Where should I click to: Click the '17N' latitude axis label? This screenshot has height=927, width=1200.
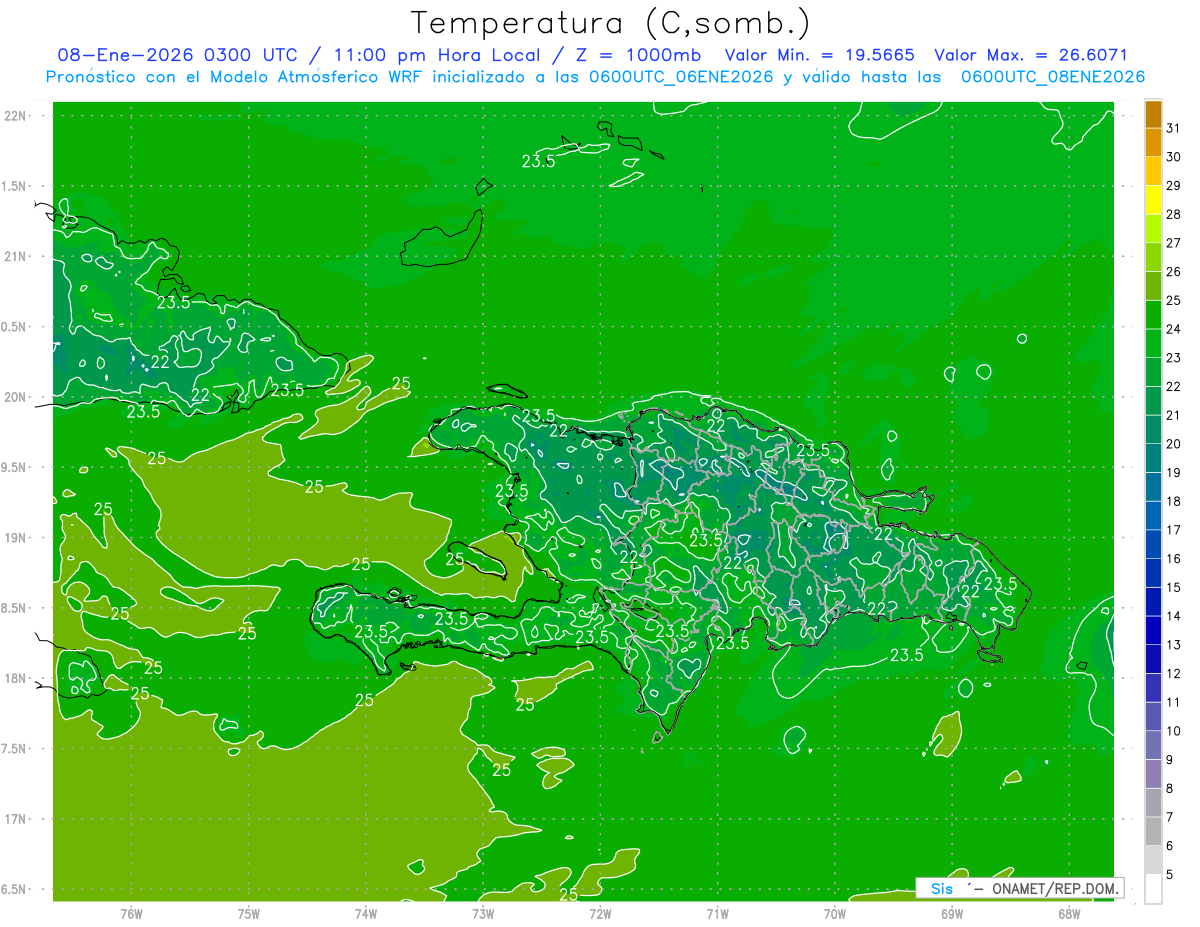pos(17,819)
